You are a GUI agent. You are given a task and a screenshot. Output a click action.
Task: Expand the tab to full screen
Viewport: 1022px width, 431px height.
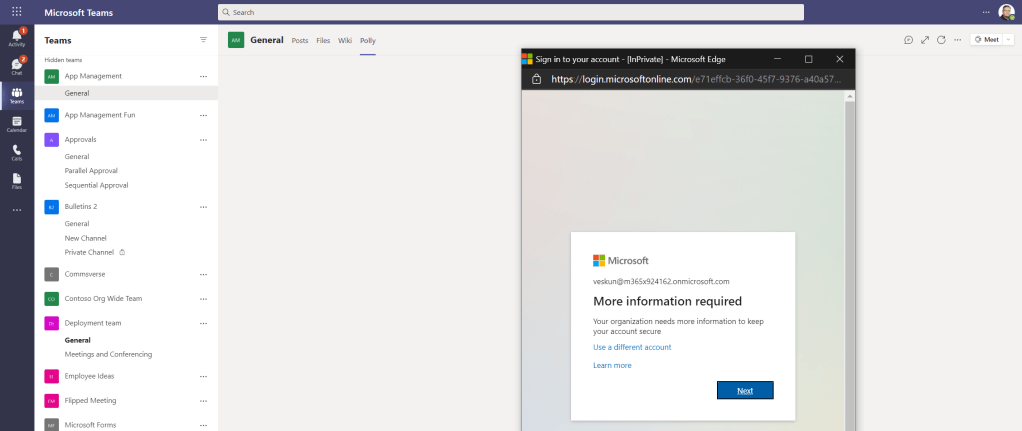point(925,40)
